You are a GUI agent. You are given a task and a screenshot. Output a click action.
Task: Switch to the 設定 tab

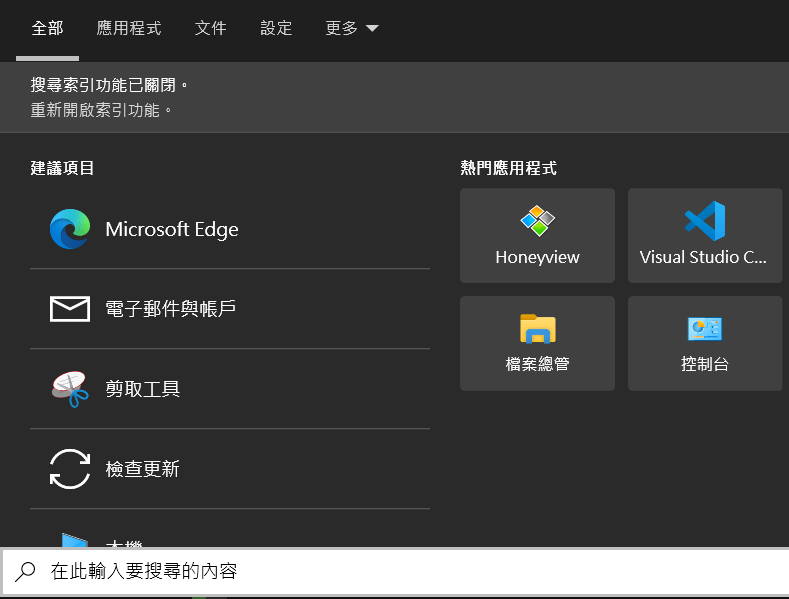pyautogui.click(x=276, y=28)
